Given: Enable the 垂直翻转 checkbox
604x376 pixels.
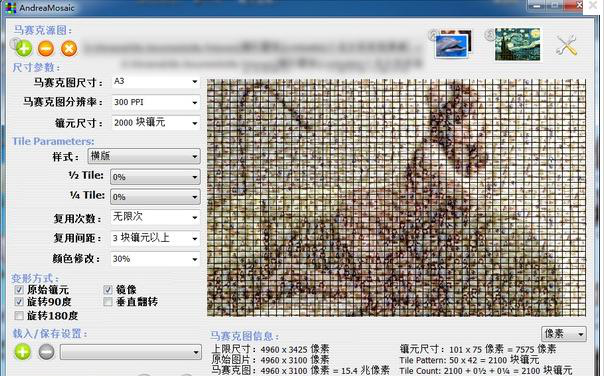Looking at the screenshot, I should tap(108, 302).
